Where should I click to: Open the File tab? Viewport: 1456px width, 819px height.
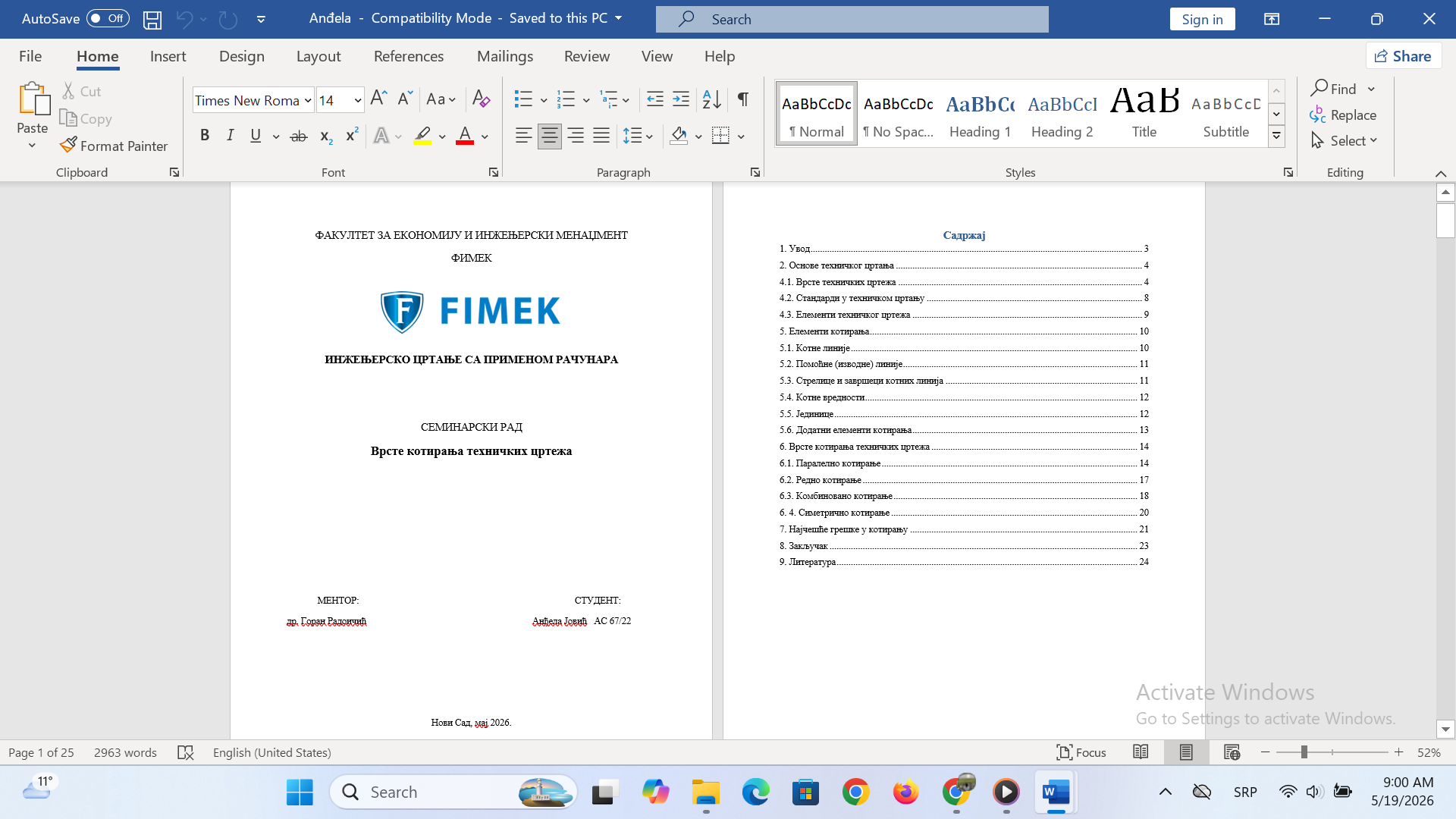30,56
